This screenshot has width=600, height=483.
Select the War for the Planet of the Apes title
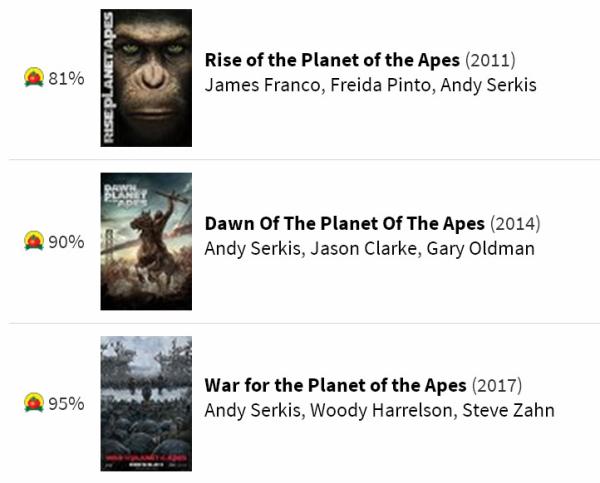pos(335,385)
